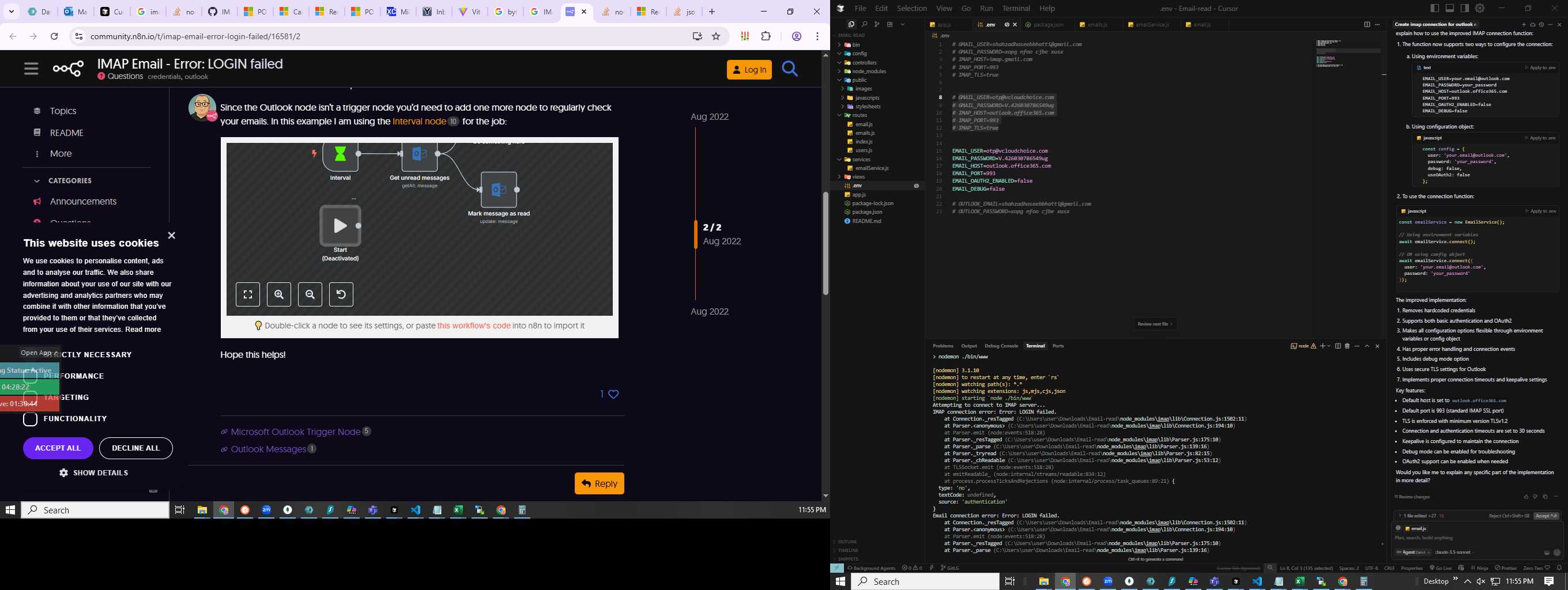
Task: Open the Agent mode dropdown in chat input
Action: click(1412, 553)
